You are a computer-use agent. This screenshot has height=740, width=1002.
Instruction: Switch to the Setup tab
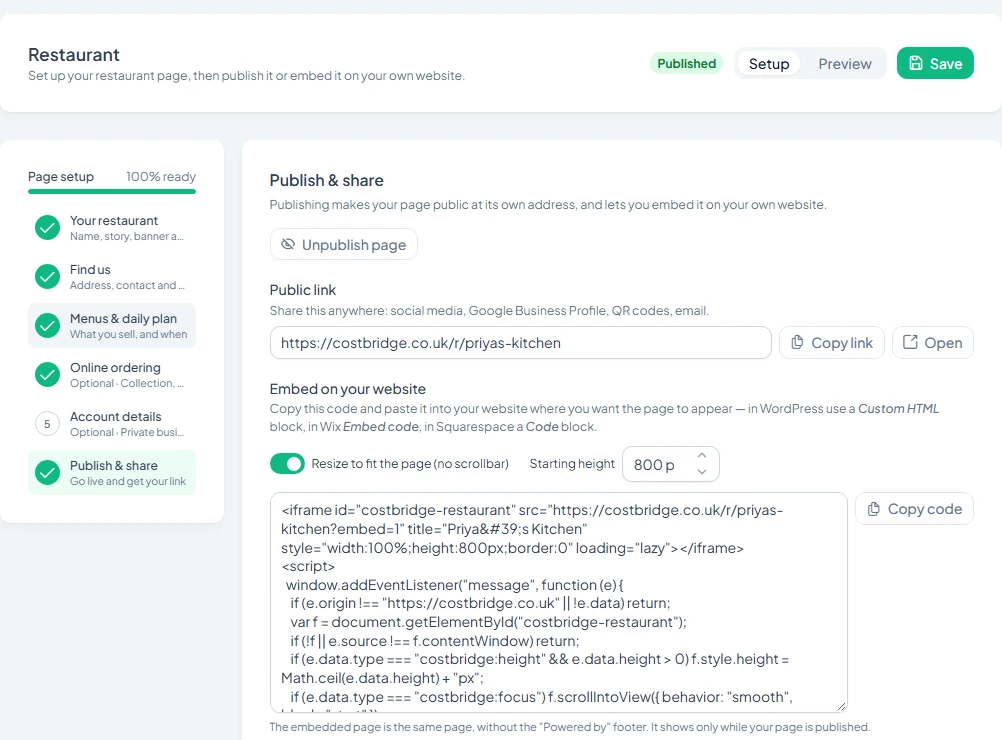[x=769, y=63]
